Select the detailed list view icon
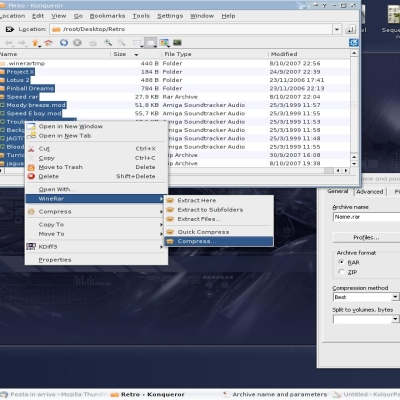 pyautogui.click(x=150, y=43)
